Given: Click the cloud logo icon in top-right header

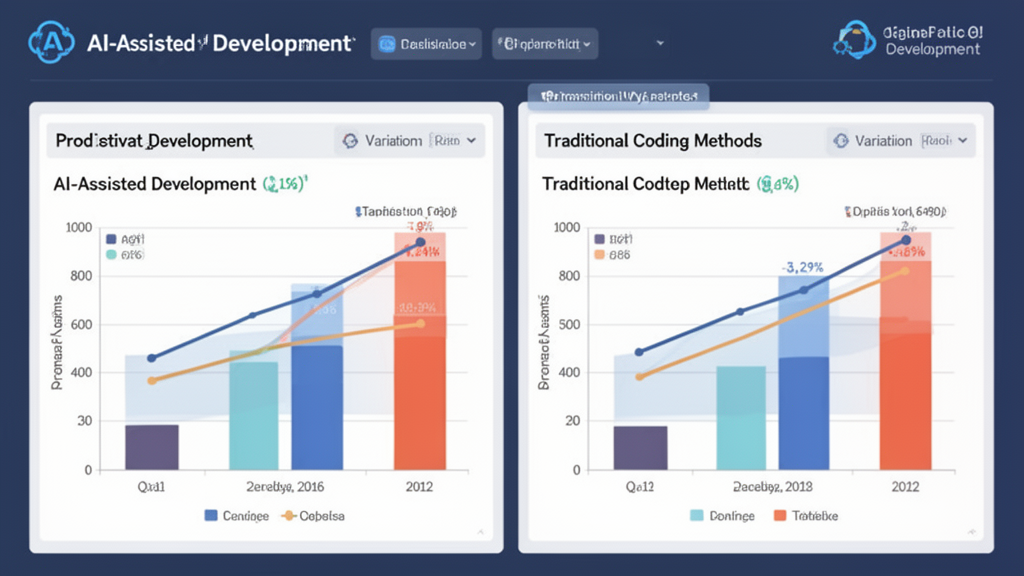Looking at the screenshot, I should [x=856, y=40].
